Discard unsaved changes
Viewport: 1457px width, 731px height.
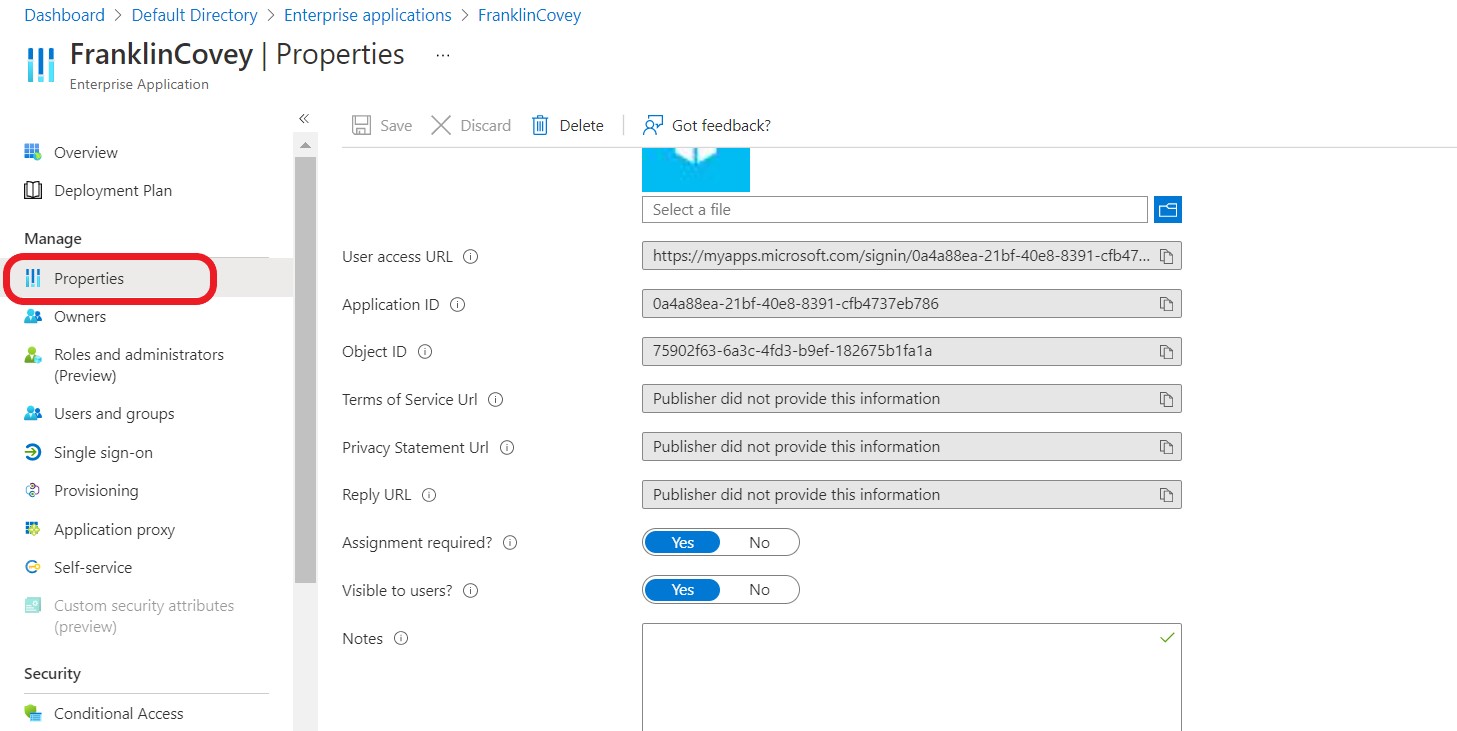[x=470, y=125]
